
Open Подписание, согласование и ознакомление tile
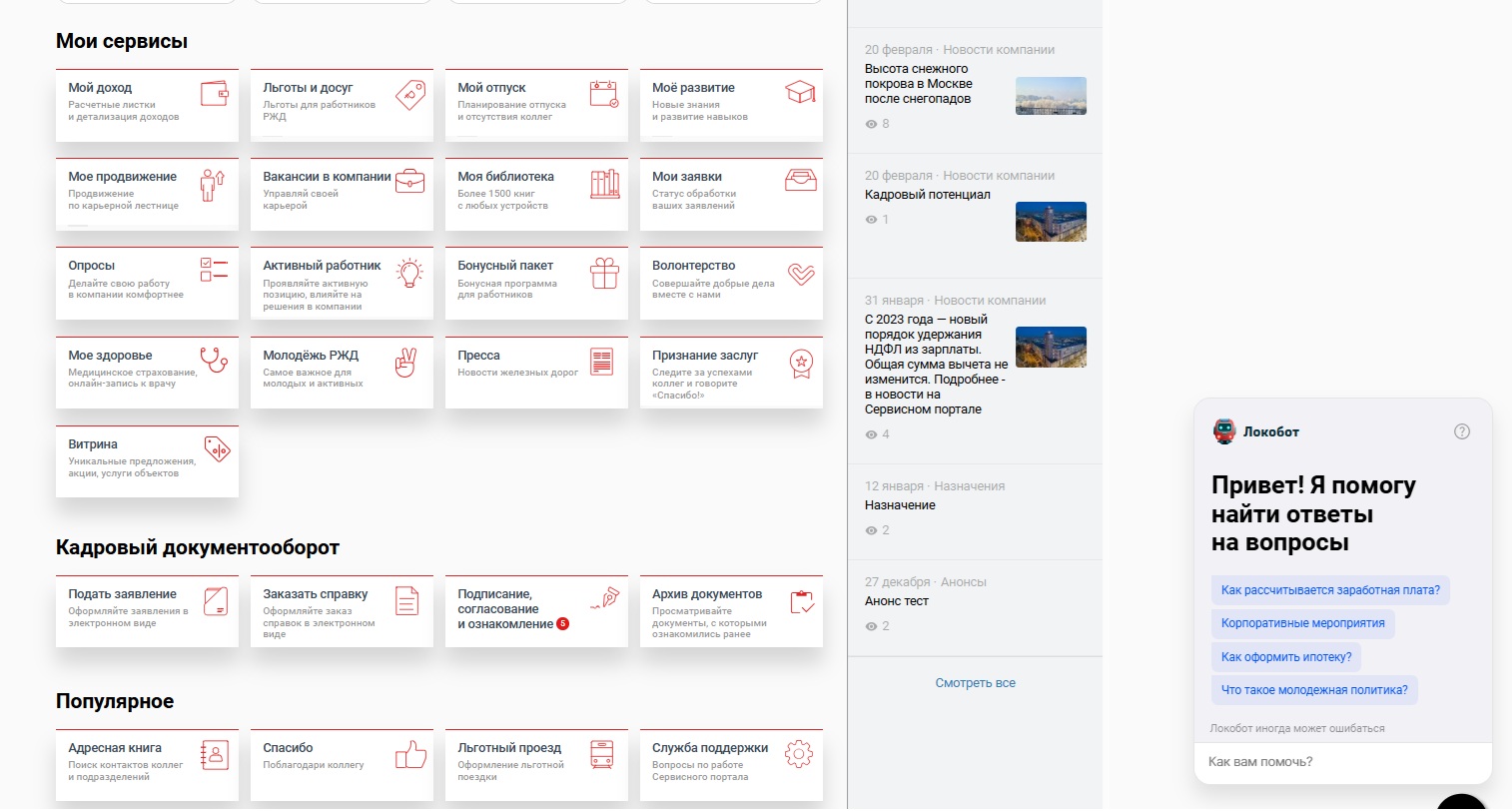[536, 610]
